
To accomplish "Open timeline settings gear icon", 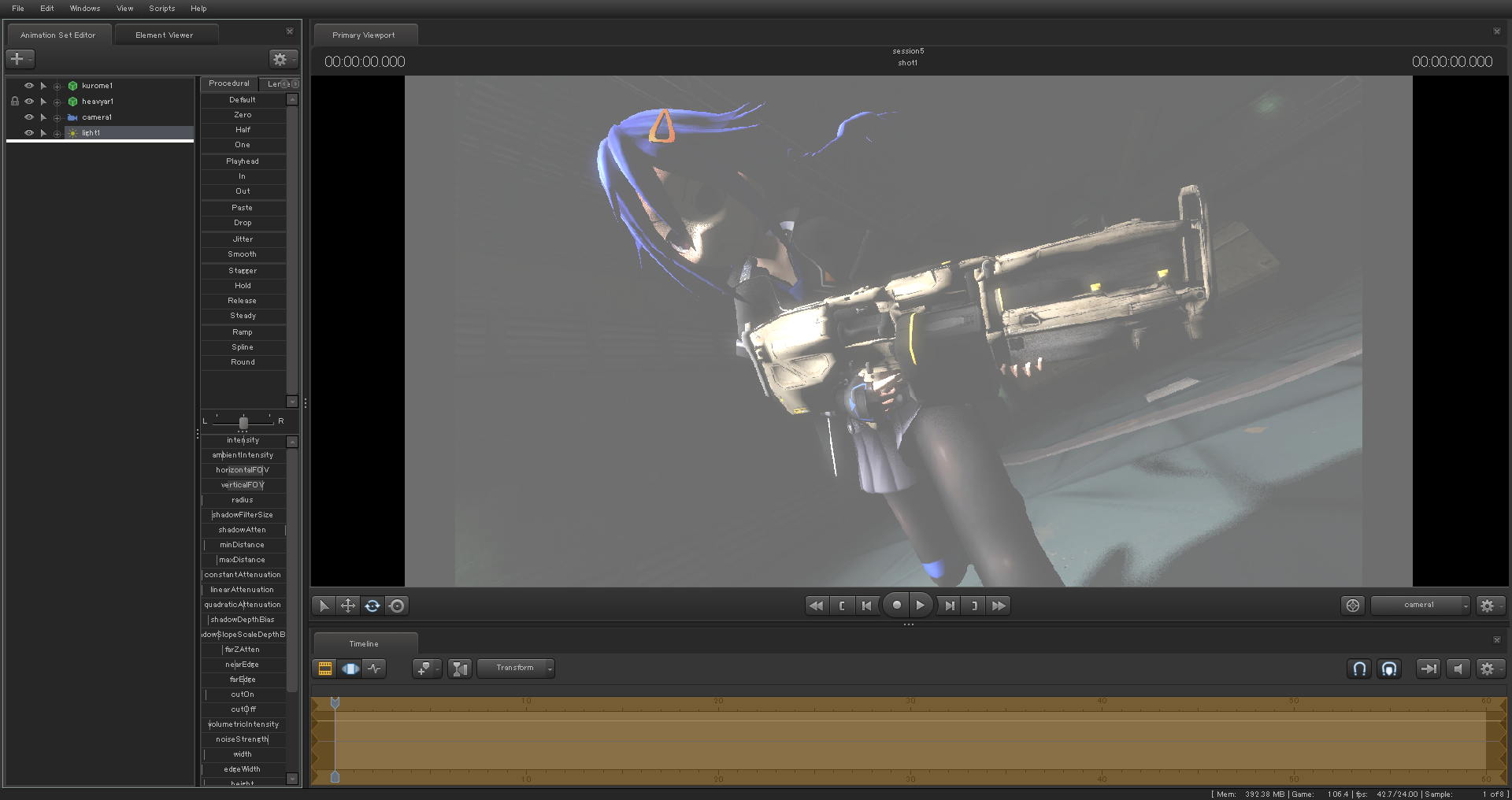I will click(1490, 669).
